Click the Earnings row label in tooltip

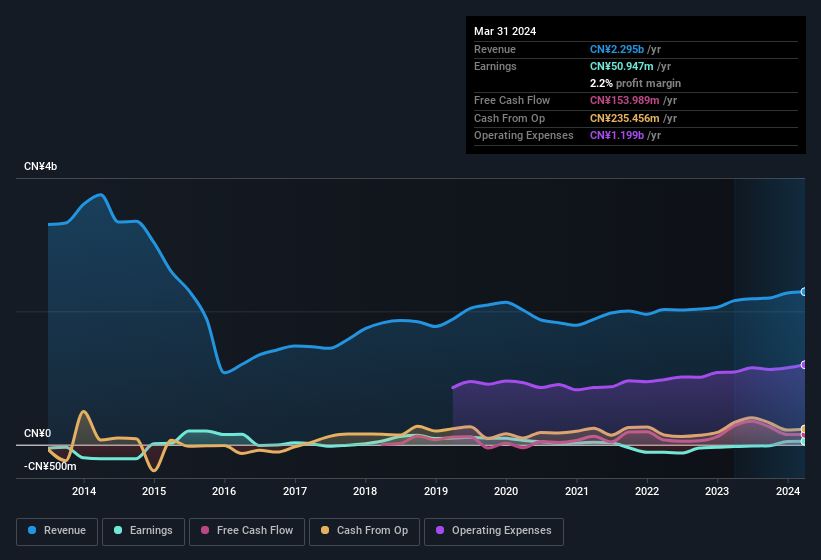pyautogui.click(x=495, y=66)
